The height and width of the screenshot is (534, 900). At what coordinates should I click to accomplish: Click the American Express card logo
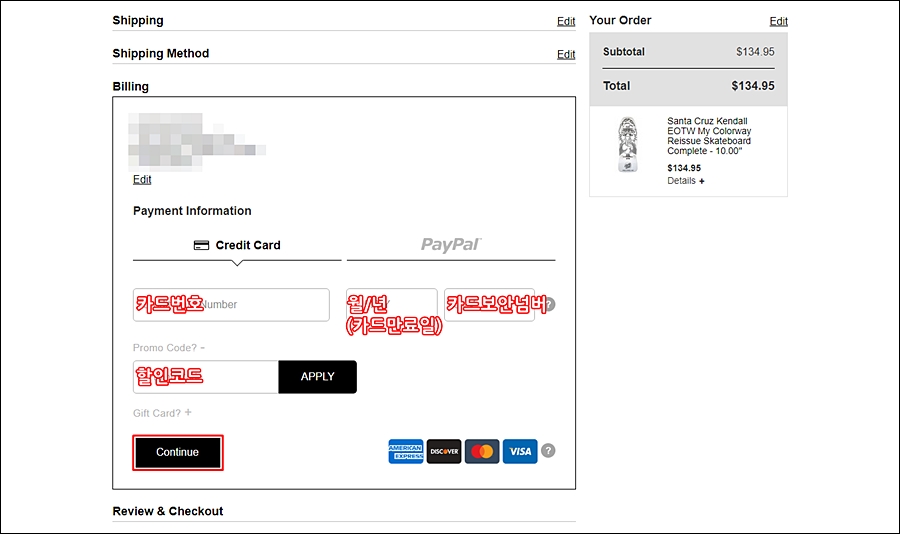(405, 451)
